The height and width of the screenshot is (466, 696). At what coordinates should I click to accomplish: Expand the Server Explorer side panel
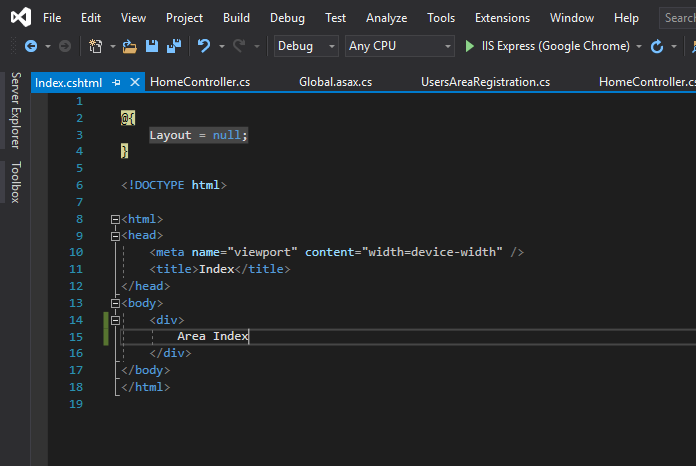pyautogui.click(x=16, y=110)
